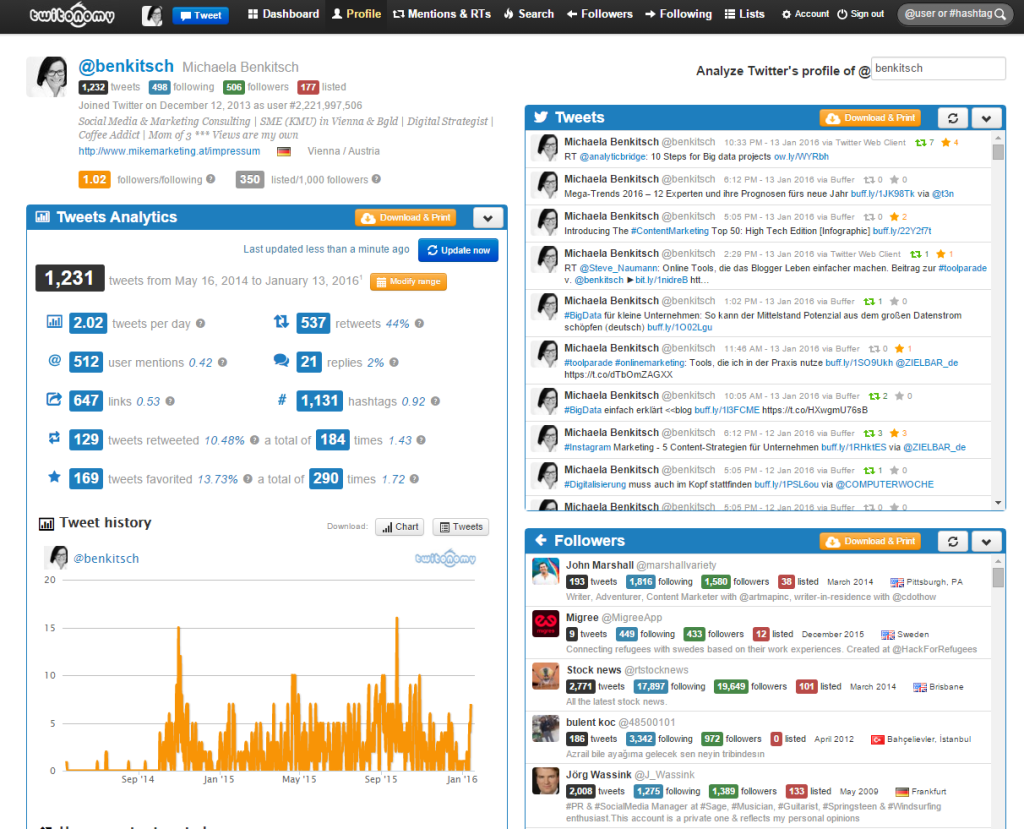This screenshot has height=829, width=1024.
Task: Click the magnifier icon in search box
Action: coord(1000,14)
